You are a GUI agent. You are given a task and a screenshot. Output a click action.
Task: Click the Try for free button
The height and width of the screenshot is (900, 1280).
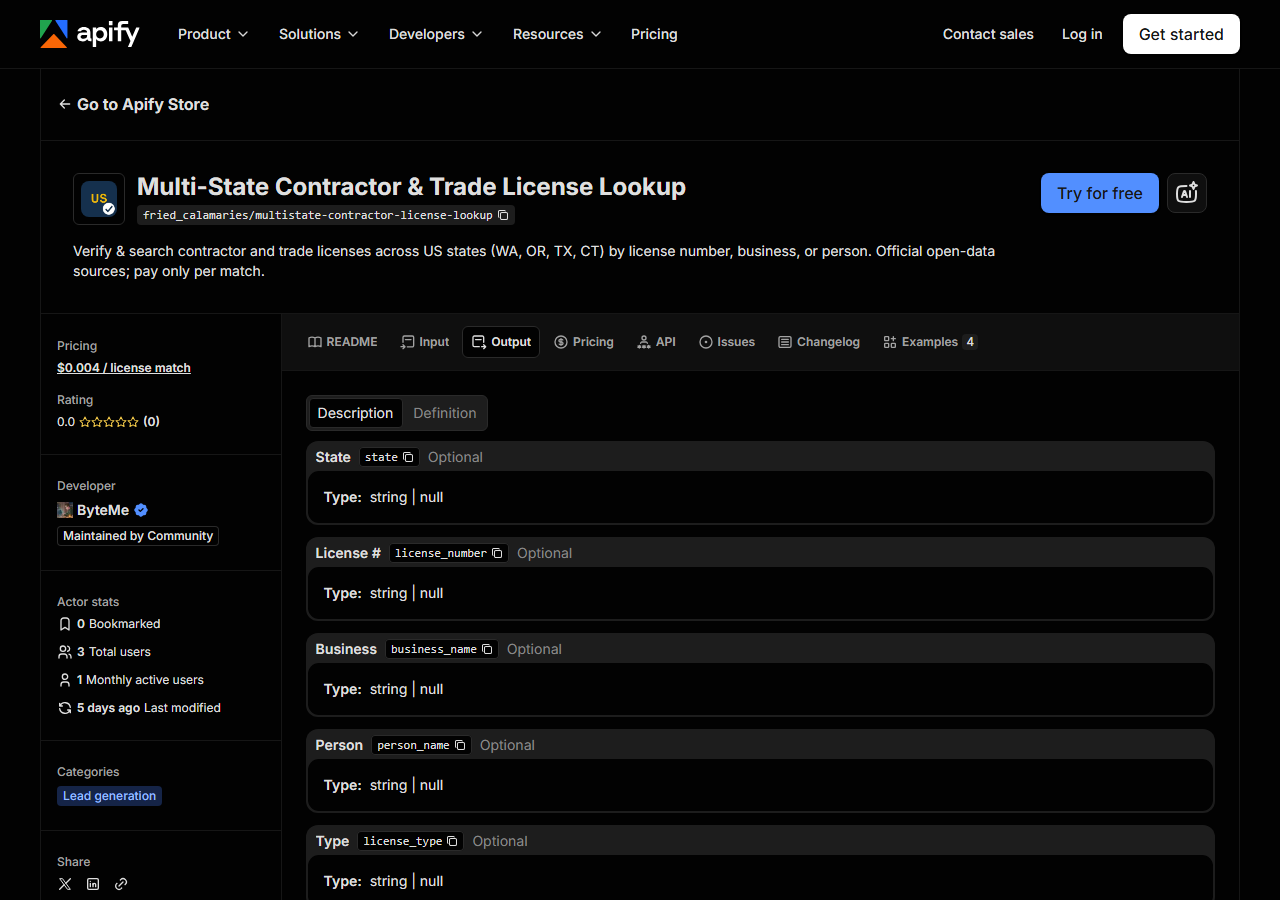pos(1100,193)
